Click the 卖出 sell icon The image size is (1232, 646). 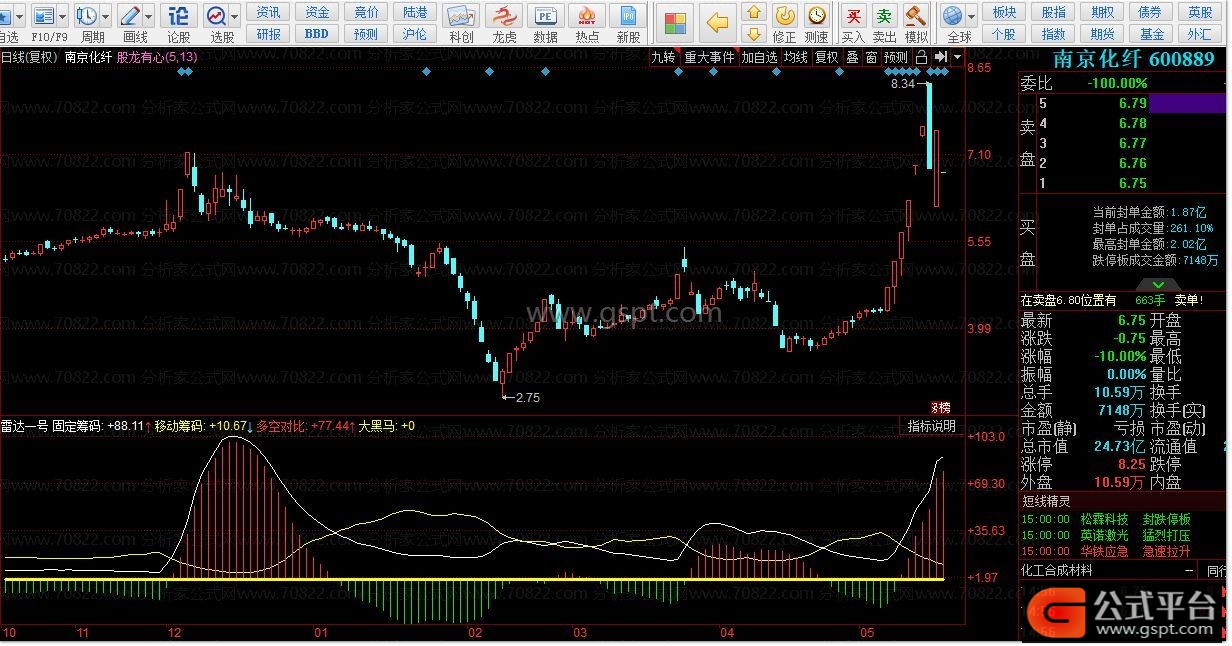pos(884,15)
